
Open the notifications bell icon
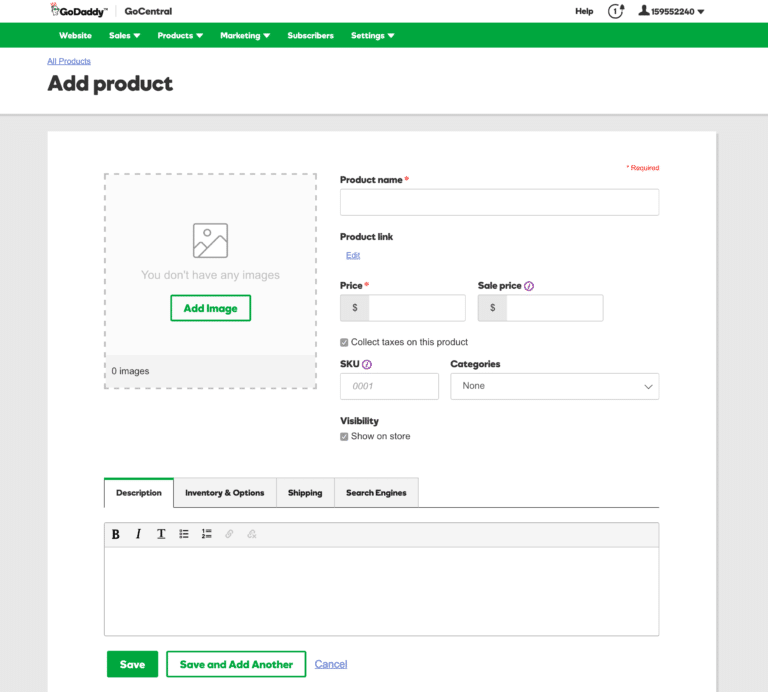(616, 11)
